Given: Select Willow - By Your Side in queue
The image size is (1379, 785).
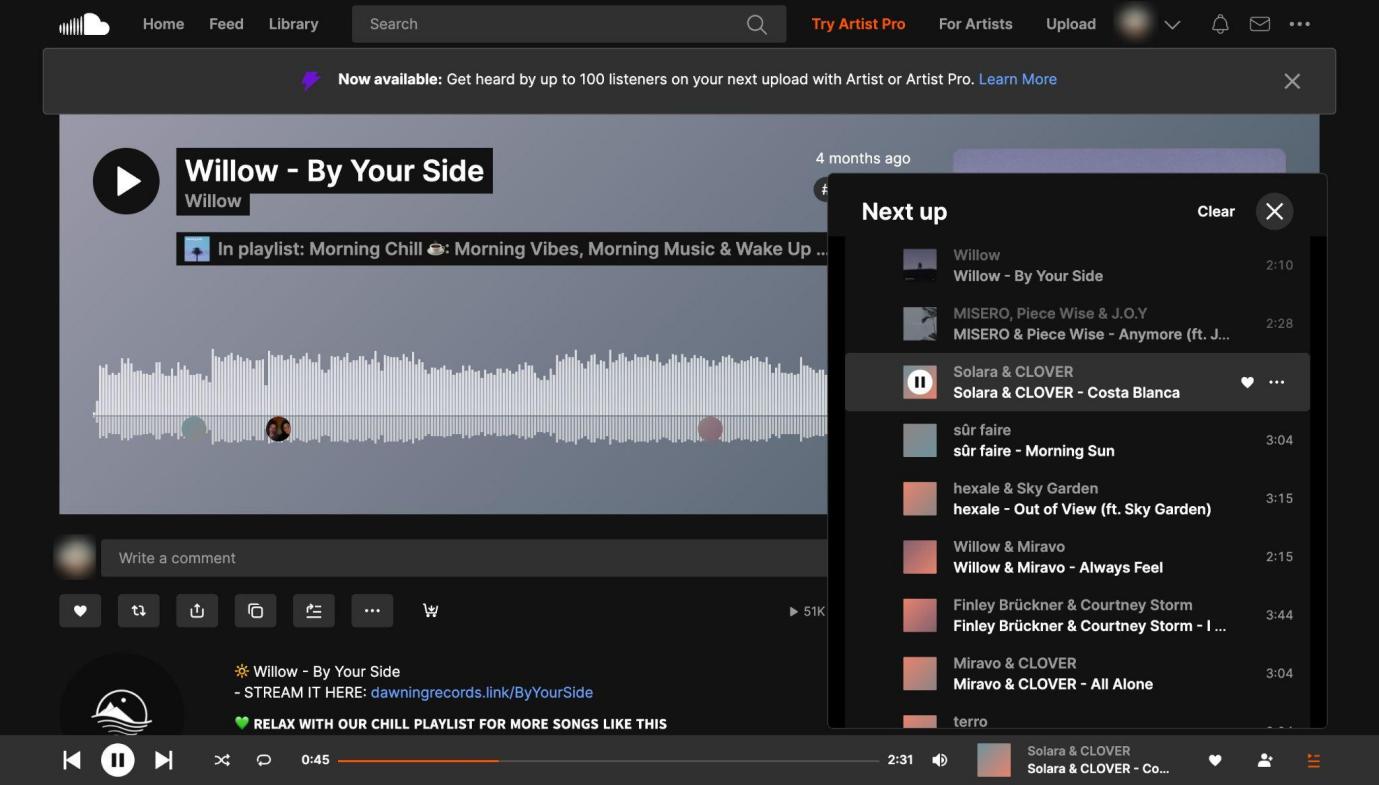Looking at the screenshot, I should 1077,265.
